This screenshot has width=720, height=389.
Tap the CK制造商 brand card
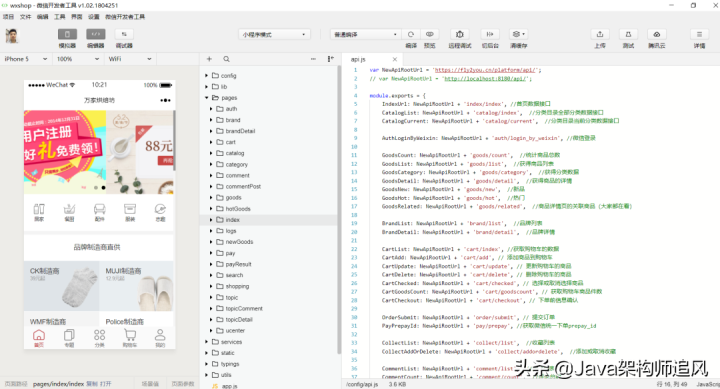(x=61, y=286)
